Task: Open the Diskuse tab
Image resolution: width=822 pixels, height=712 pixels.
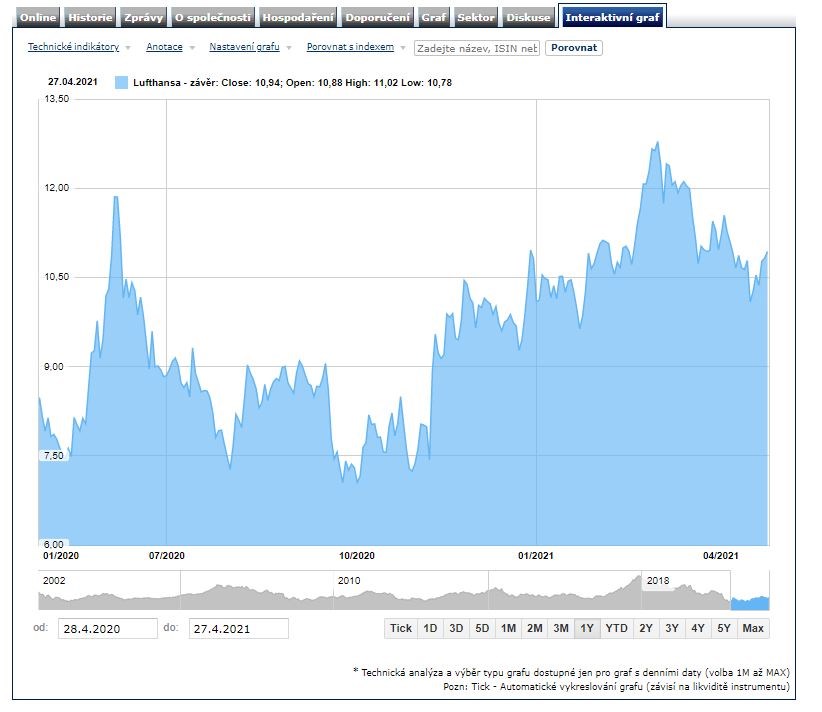Action: [528, 17]
